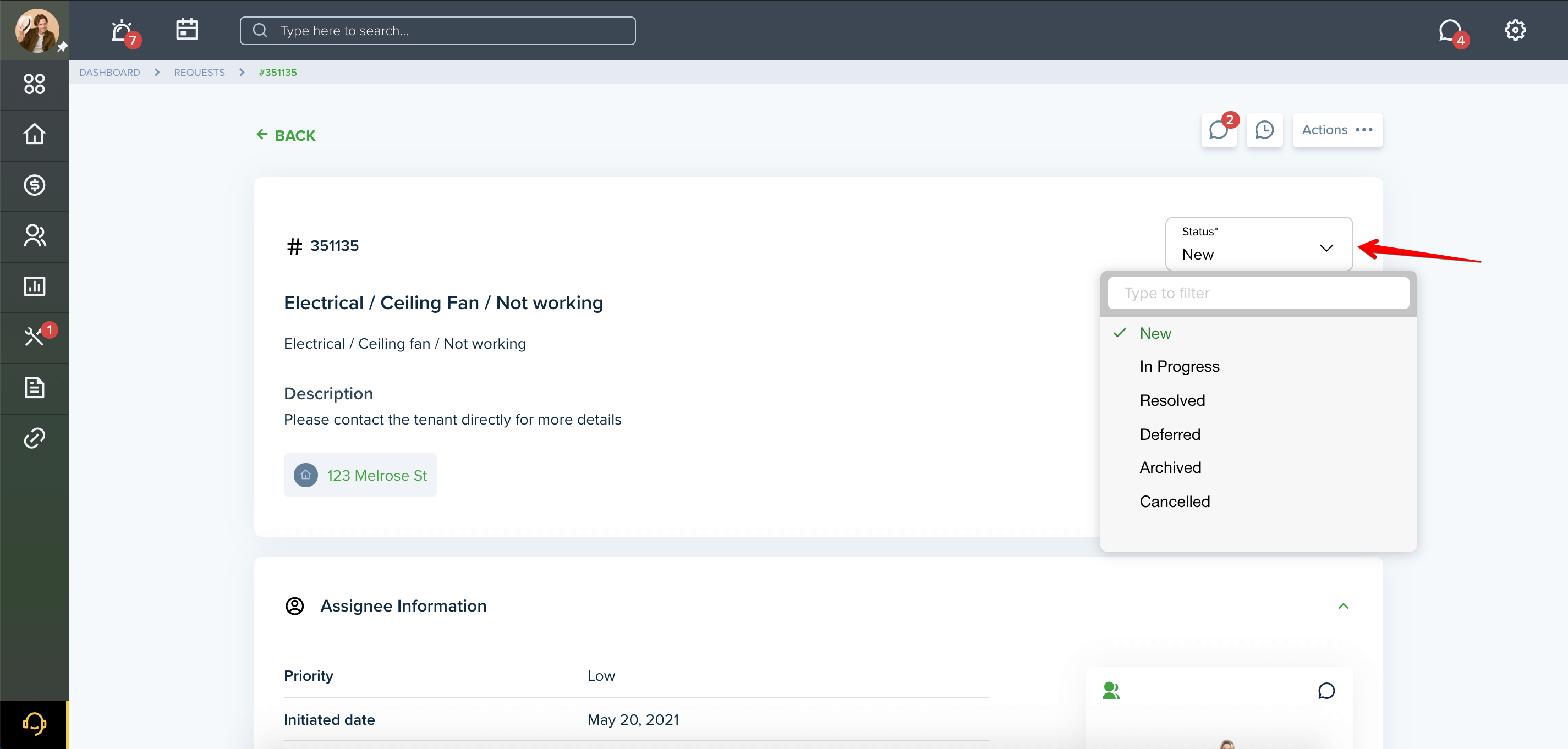The width and height of the screenshot is (1568, 749).
Task: Open the accounting dollar sidebar icon
Action: coord(34,185)
